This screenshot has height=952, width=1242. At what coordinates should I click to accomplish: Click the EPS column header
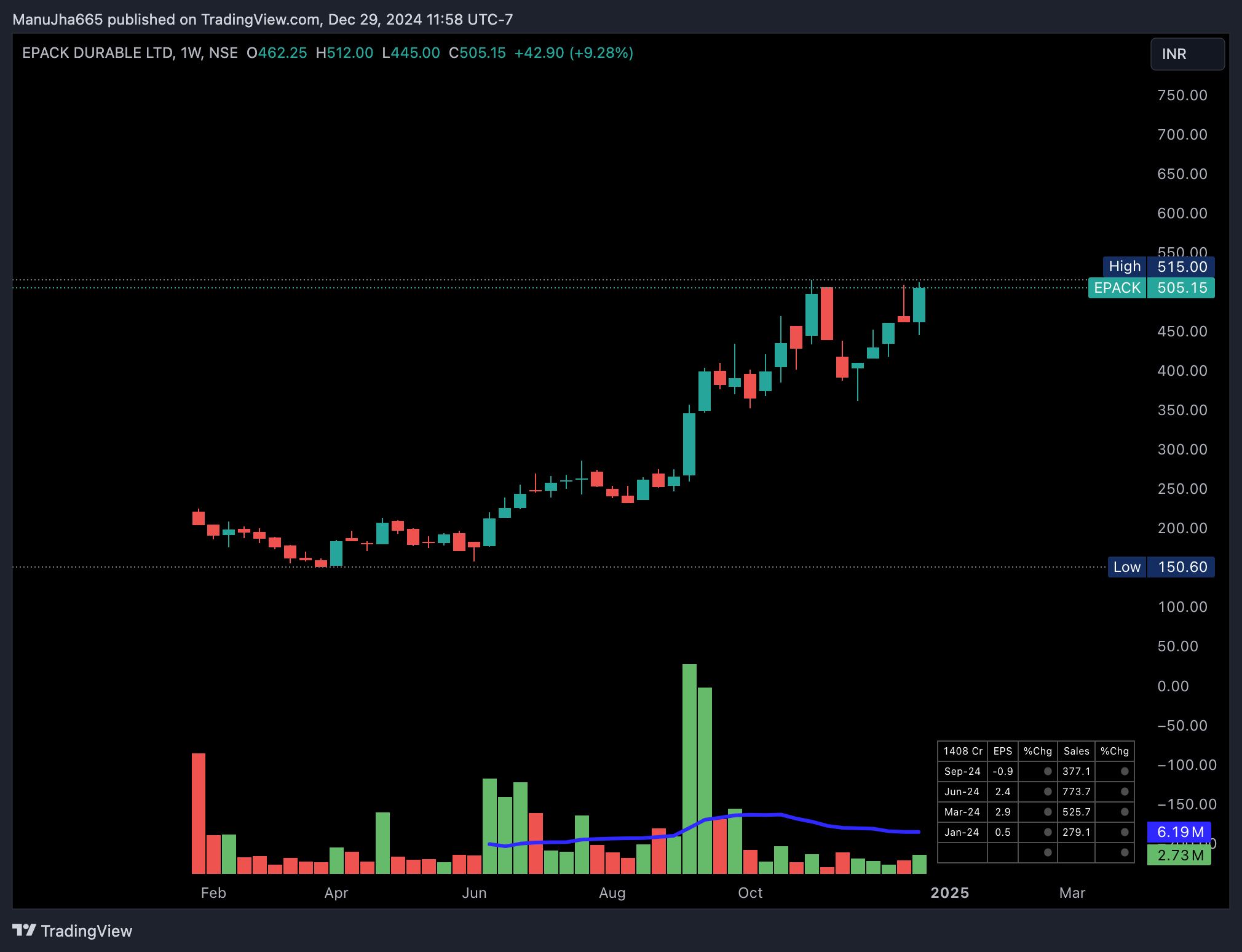click(1003, 751)
